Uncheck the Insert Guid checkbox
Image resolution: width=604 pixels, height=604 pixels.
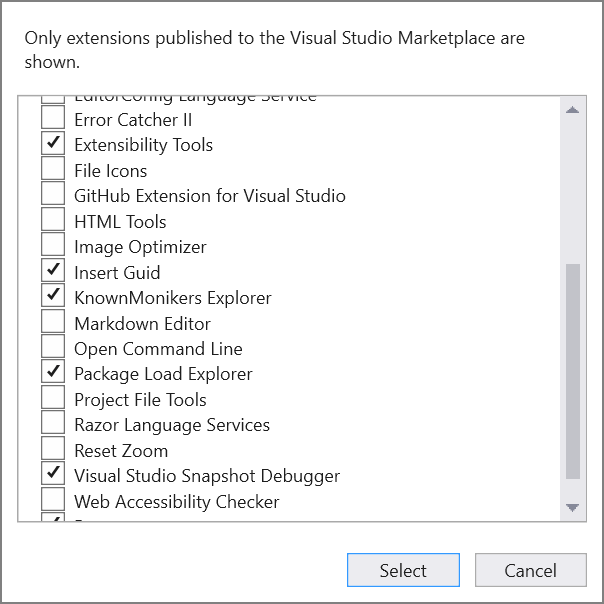pos(53,270)
